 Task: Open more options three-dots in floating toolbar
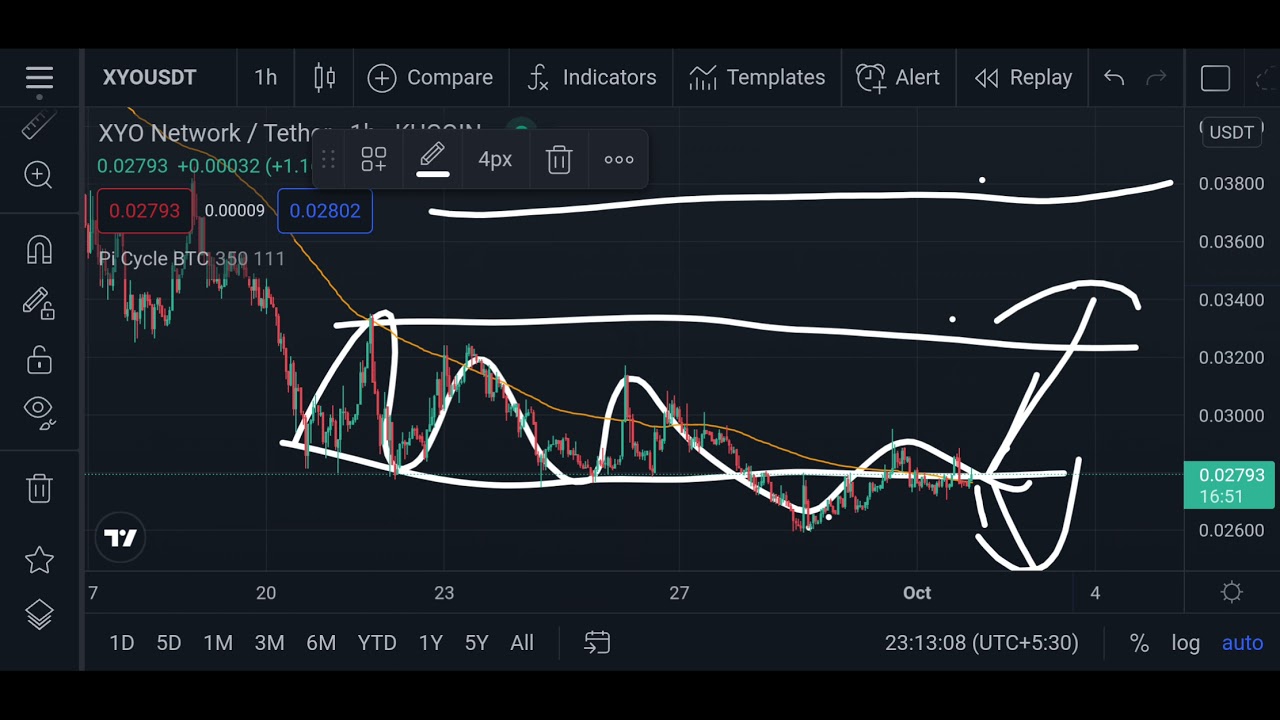[x=619, y=159]
